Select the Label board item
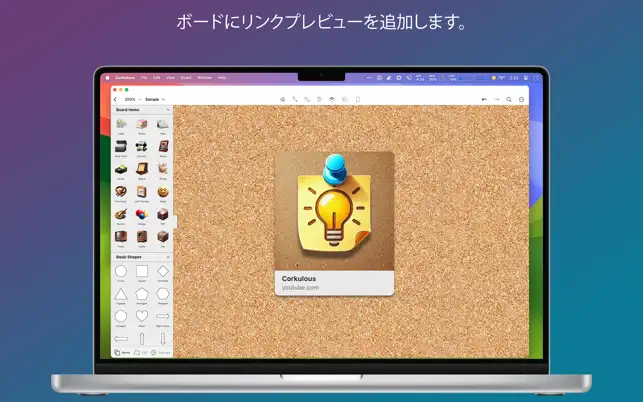Image resolution: width=643 pixels, height=402 pixels. click(121, 124)
